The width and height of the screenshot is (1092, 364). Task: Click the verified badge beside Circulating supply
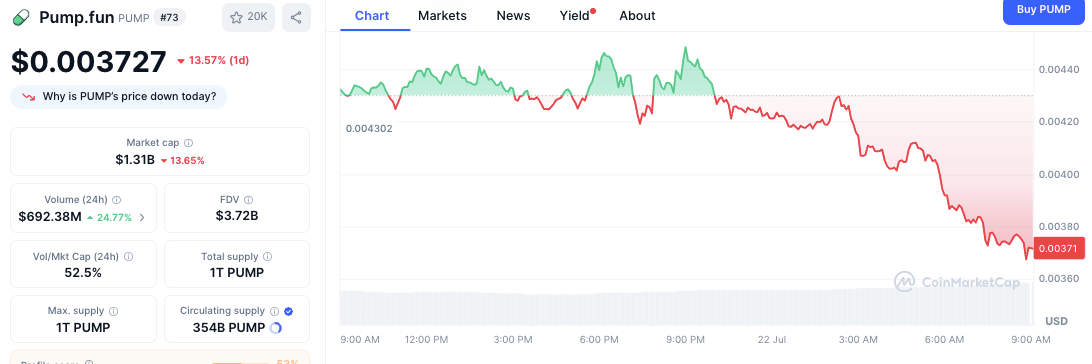point(288,311)
